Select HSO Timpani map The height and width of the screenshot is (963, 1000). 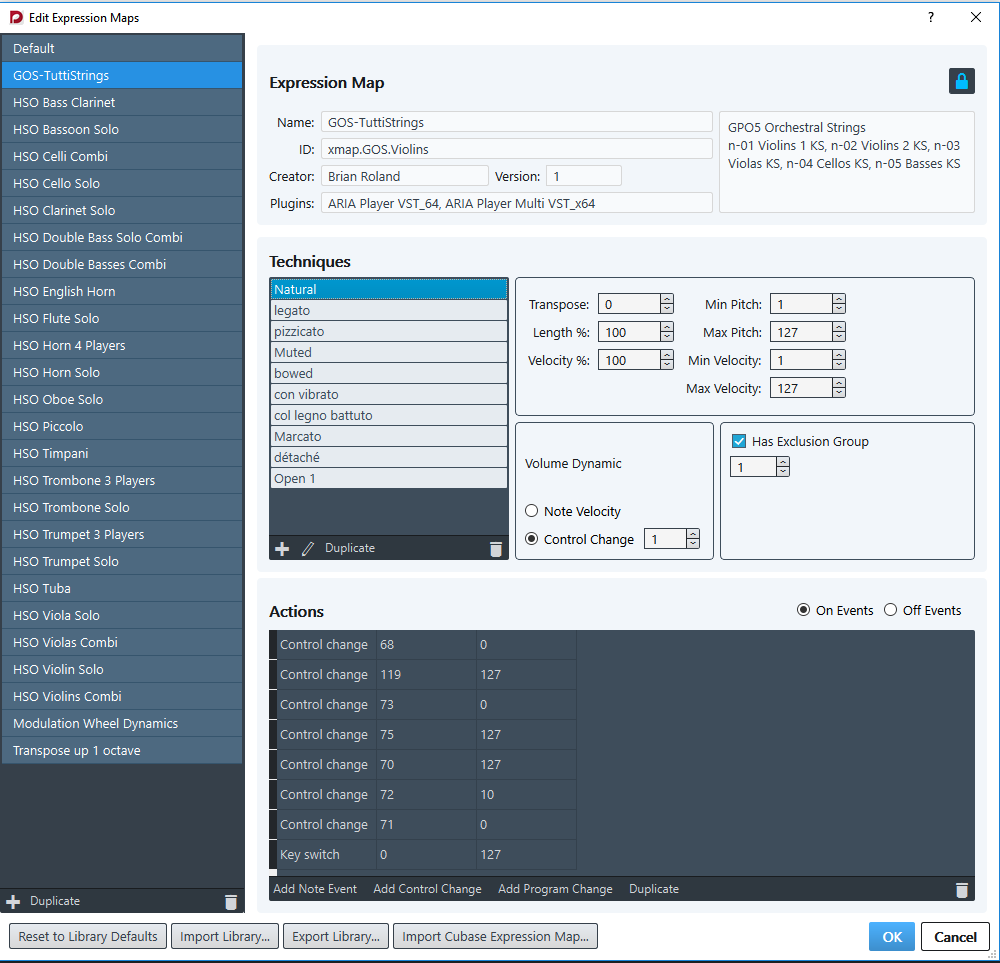122,453
